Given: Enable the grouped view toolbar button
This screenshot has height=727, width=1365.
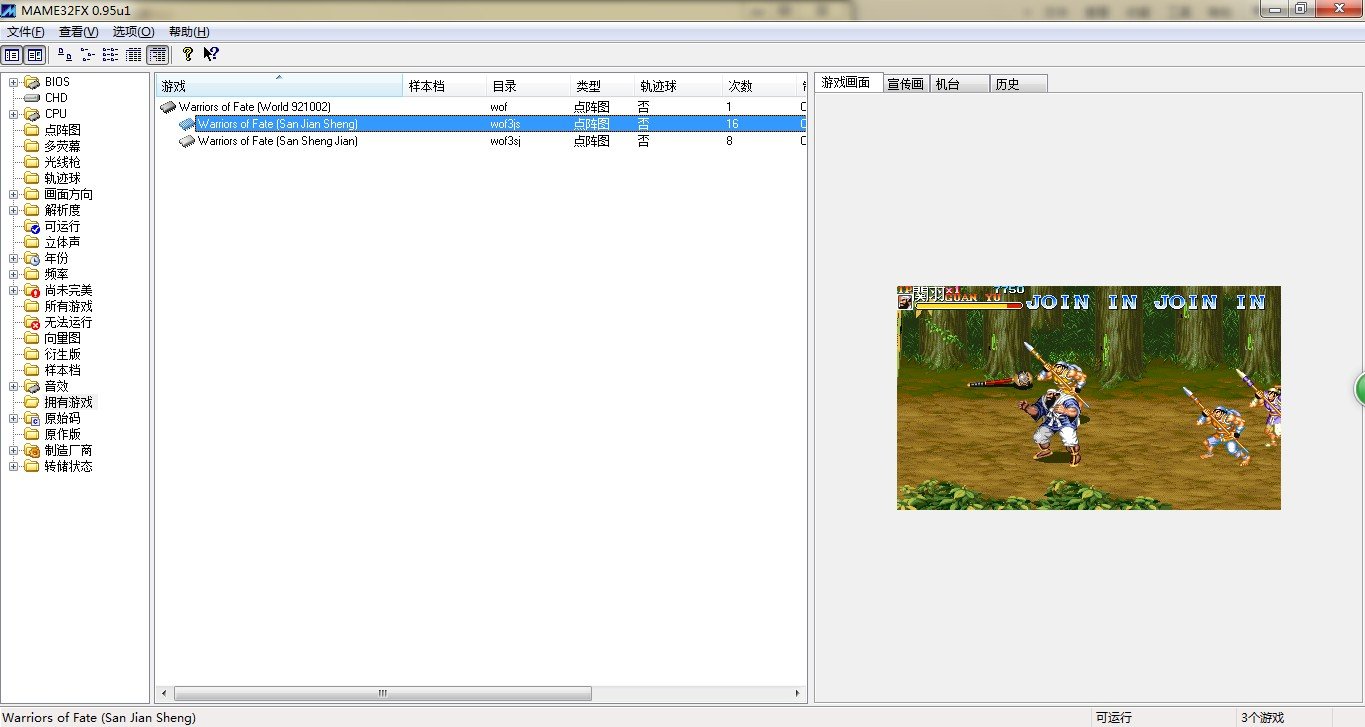Looking at the screenshot, I should click(157, 55).
